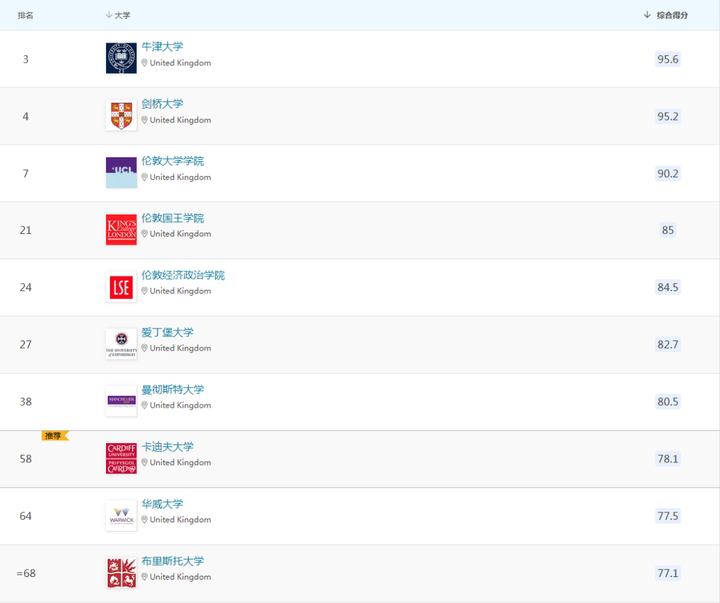Open 布里斯托大学 link
This screenshot has height=603, width=720.
173,561
